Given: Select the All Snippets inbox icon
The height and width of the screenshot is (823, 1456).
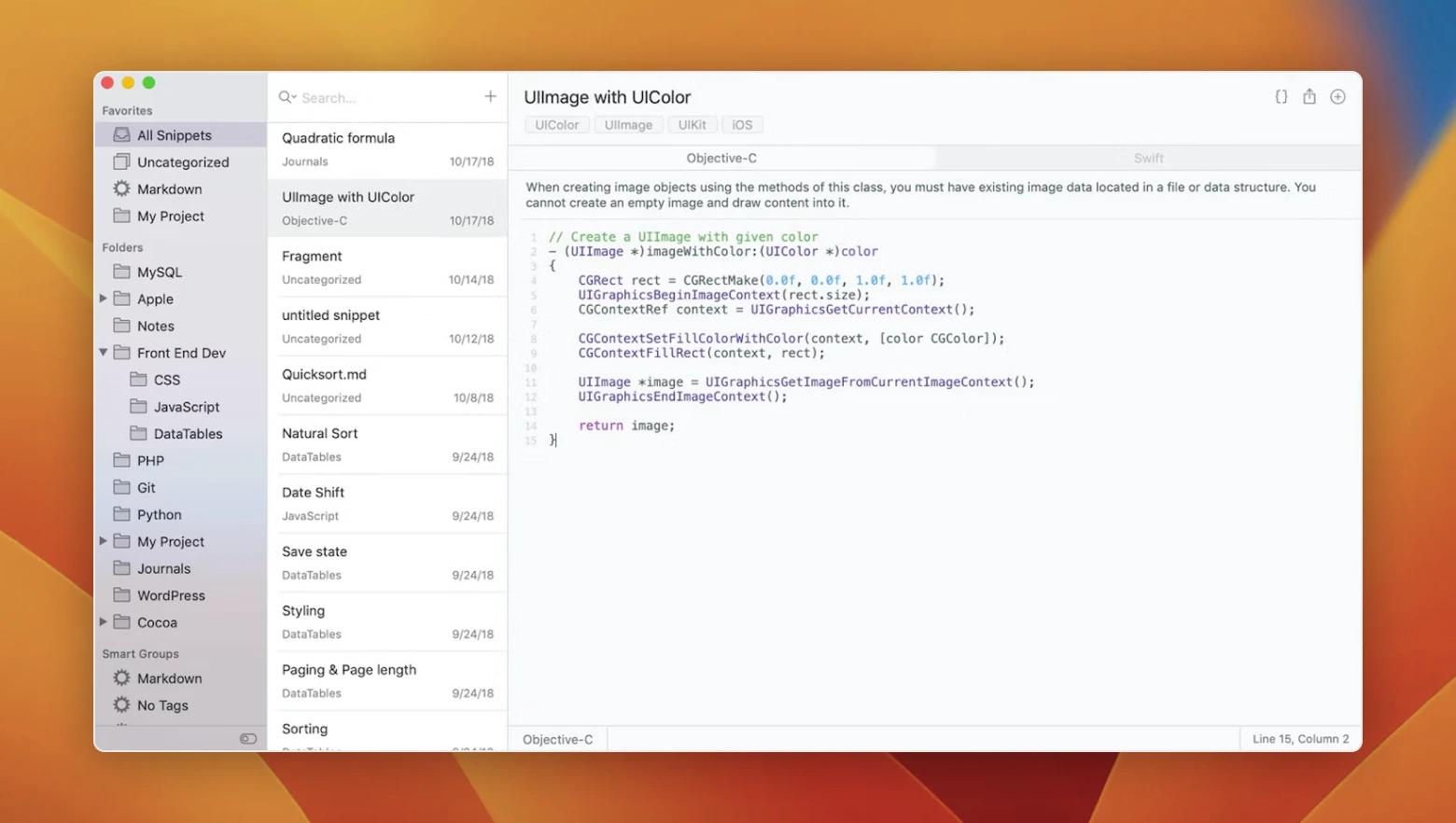Looking at the screenshot, I should click(x=121, y=135).
